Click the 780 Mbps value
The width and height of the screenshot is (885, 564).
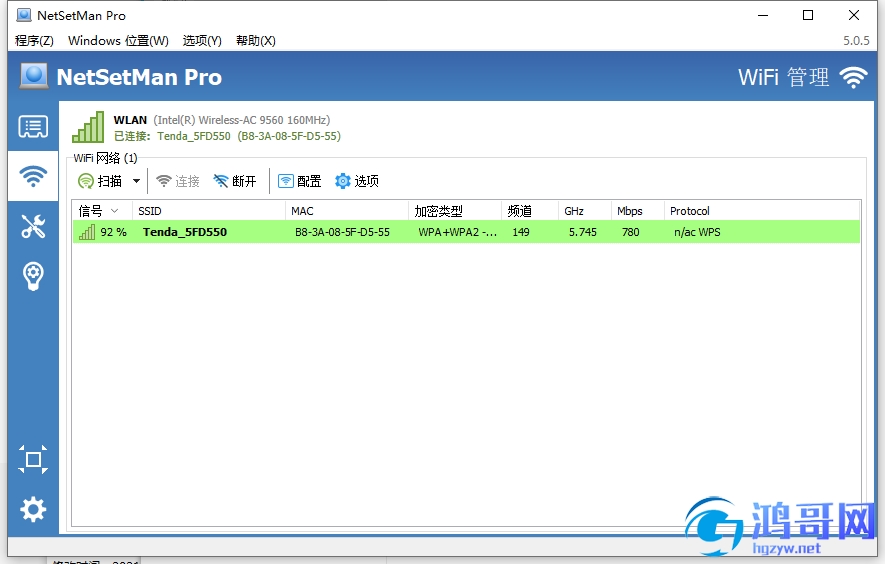point(630,232)
